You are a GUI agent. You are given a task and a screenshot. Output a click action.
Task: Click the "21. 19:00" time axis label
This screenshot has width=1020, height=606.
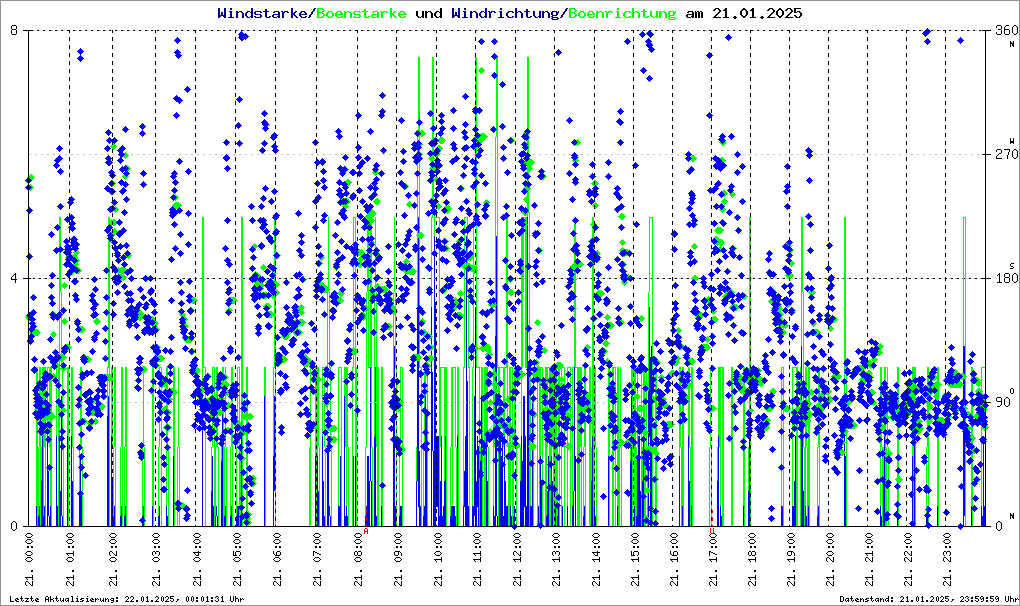pos(790,559)
